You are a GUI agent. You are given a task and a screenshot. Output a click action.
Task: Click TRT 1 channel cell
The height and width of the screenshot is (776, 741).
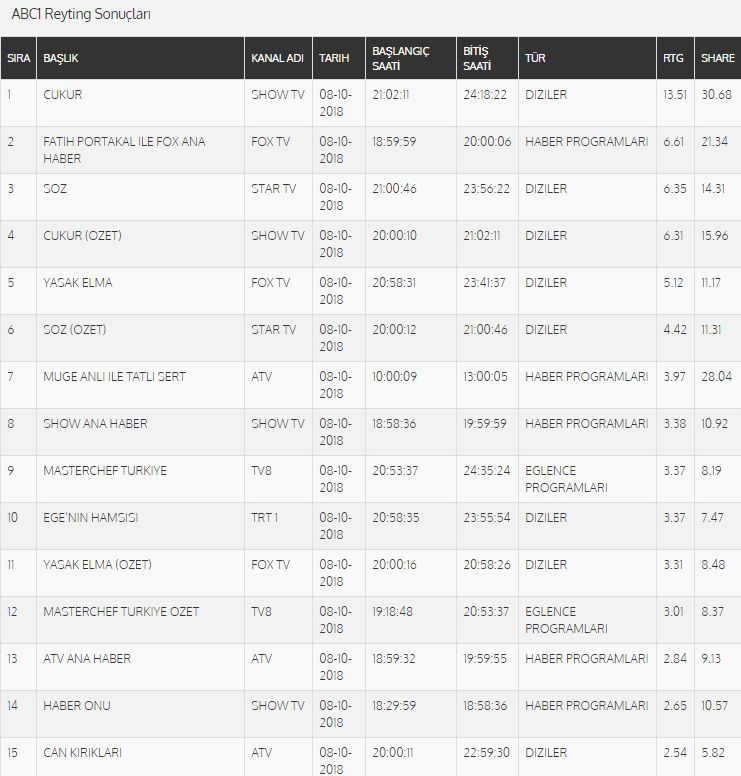[264, 518]
